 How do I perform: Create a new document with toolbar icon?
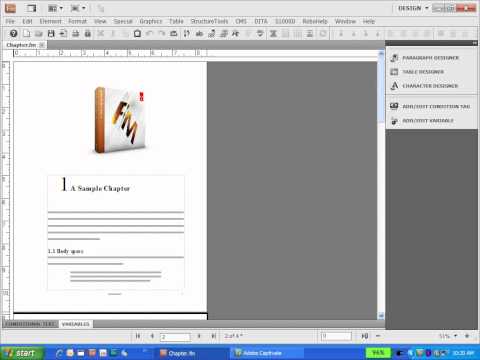click(27, 33)
